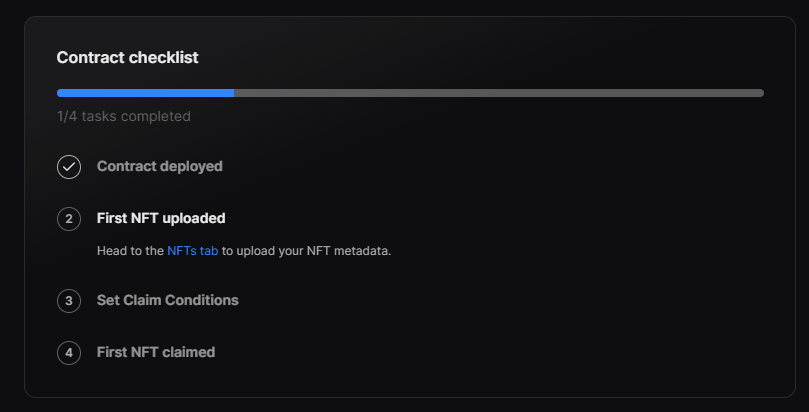The width and height of the screenshot is (809, 412).
Task: Click the word 'deployed' in the completed step
Action: pos(190,167)
